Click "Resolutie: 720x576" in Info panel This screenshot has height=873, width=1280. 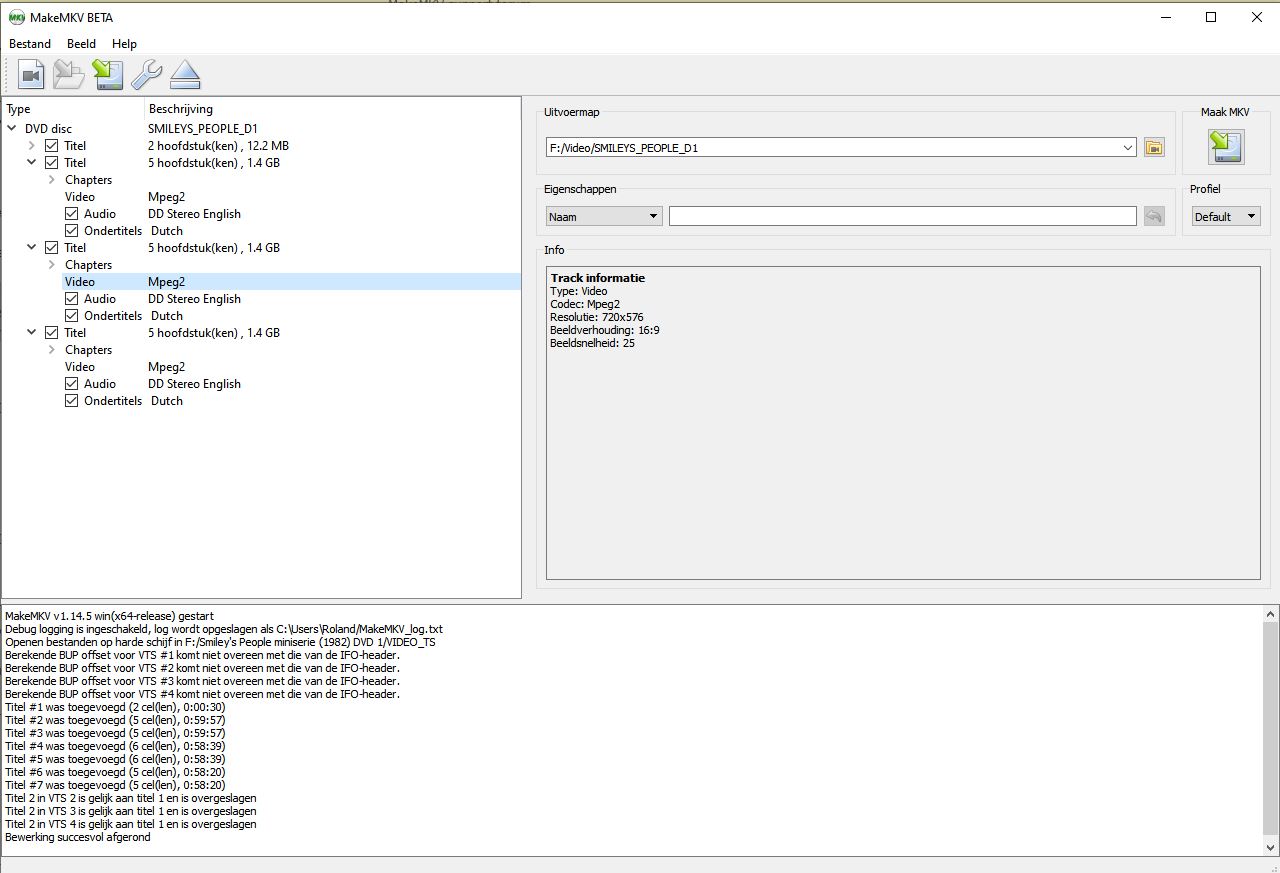pos(597,317)
